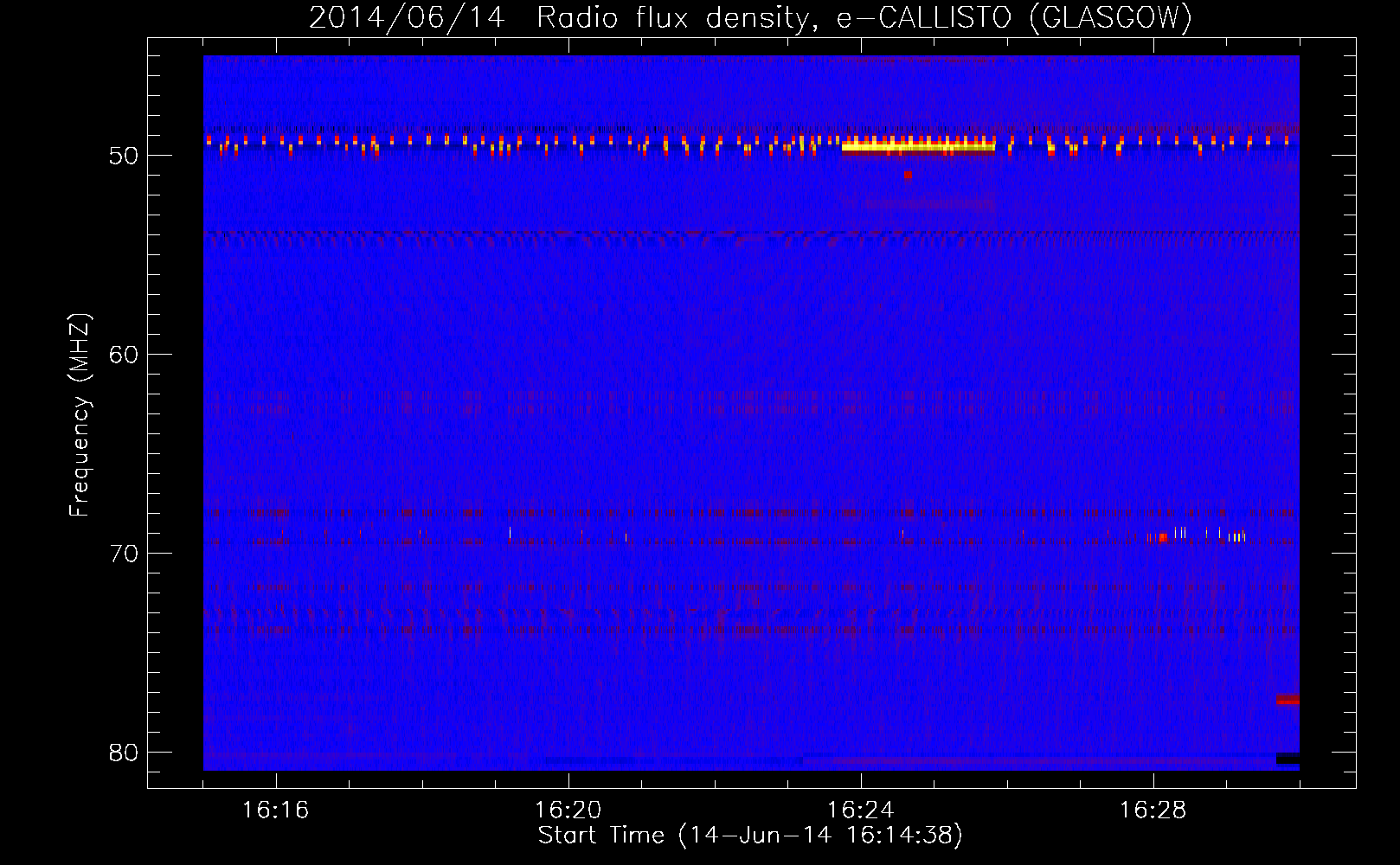
Task: Click the orange-red spot near 70 MHz at 16:28
Action: coord(1163,537)
